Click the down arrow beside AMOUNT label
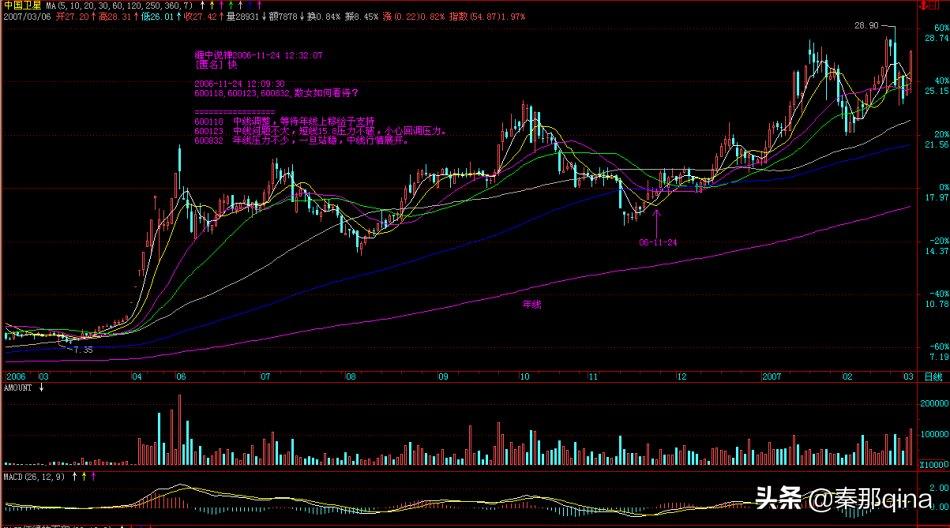Screen dimensions: 950x528 41,387
